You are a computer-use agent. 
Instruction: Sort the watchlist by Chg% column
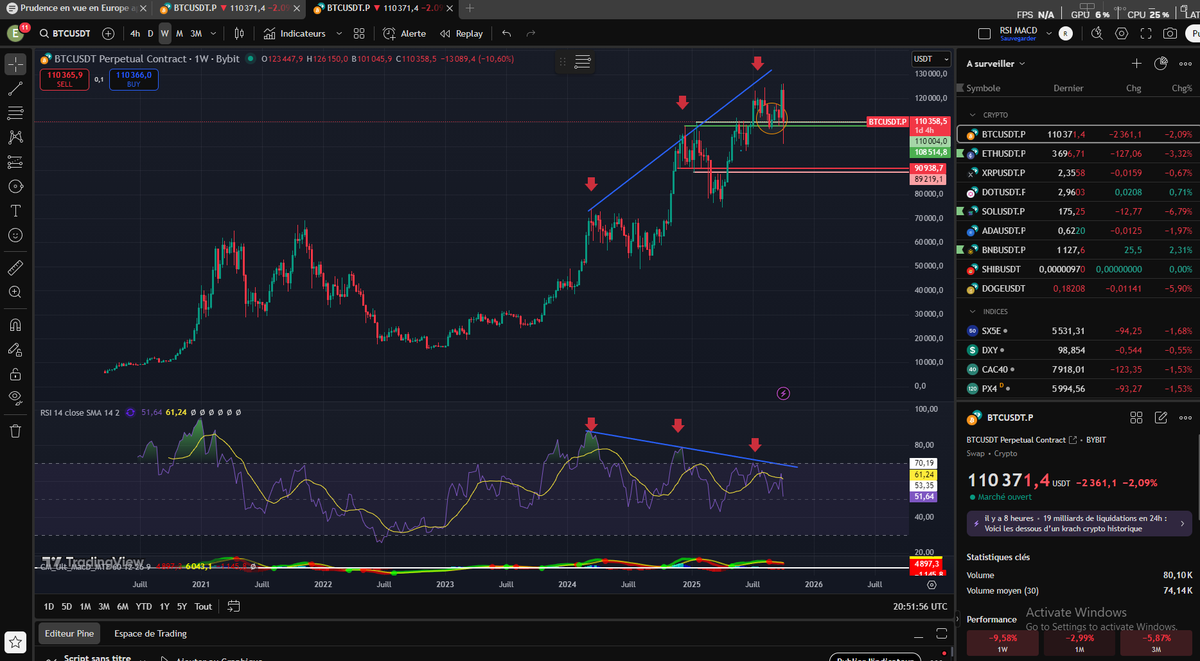click(1182, 88)
